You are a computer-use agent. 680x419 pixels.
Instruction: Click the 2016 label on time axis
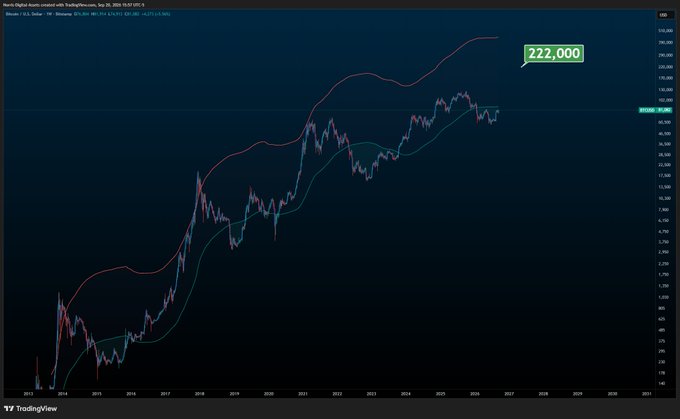[x=131, y=394]
